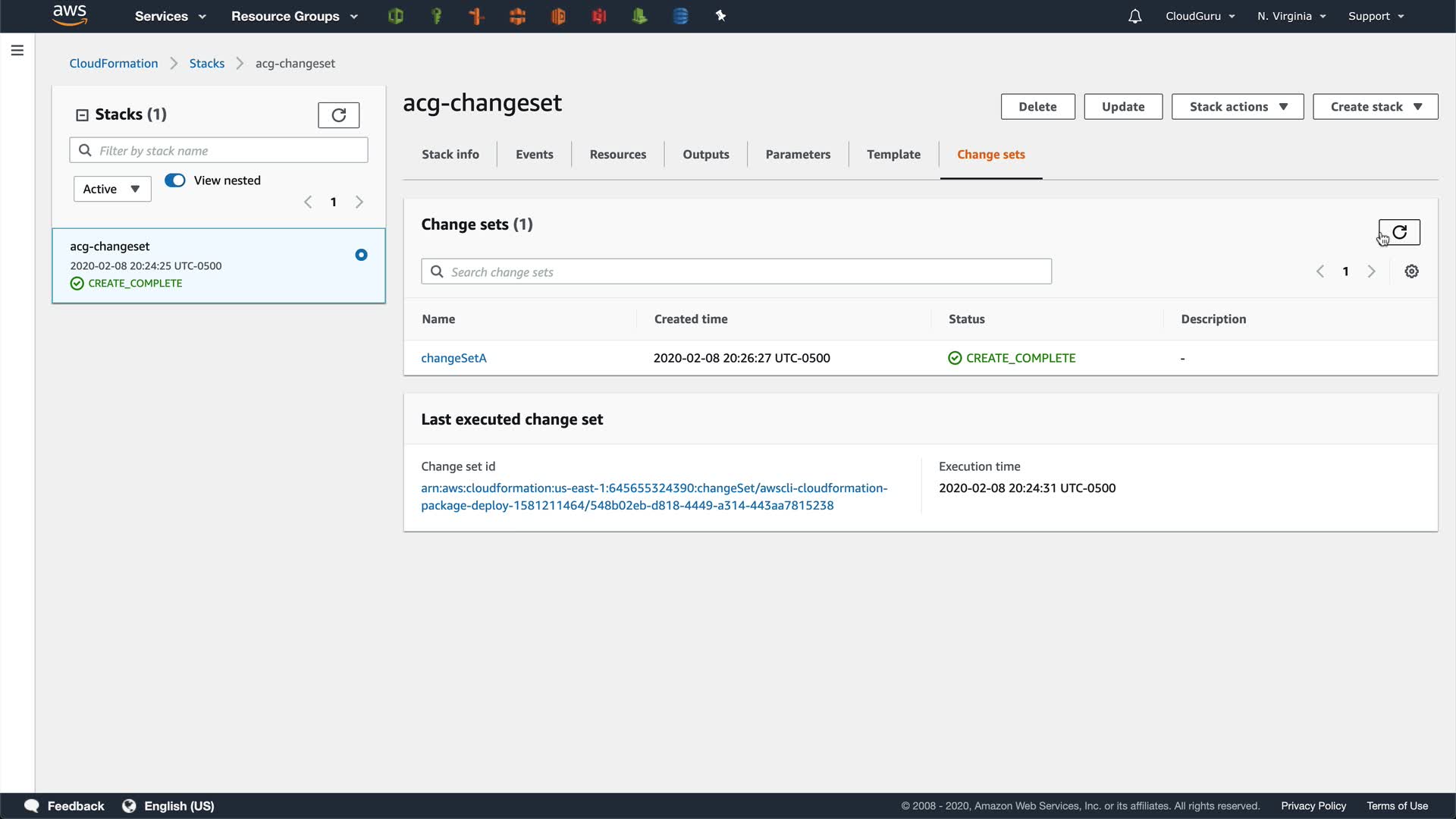
Task: Open the hamburger side navigation menu
Action: coord(17,50)
